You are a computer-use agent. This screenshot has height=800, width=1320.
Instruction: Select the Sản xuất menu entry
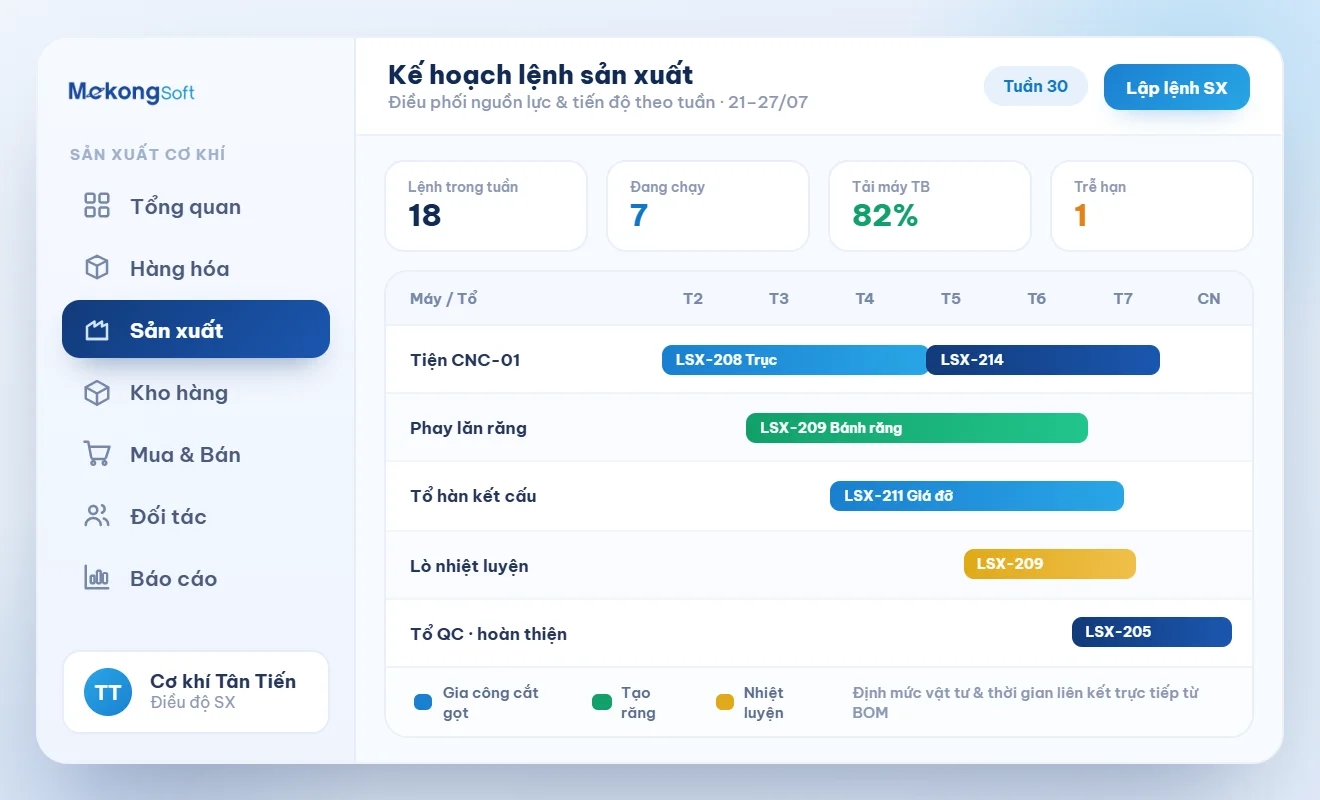pyautogui.click(x=196, y=329)
